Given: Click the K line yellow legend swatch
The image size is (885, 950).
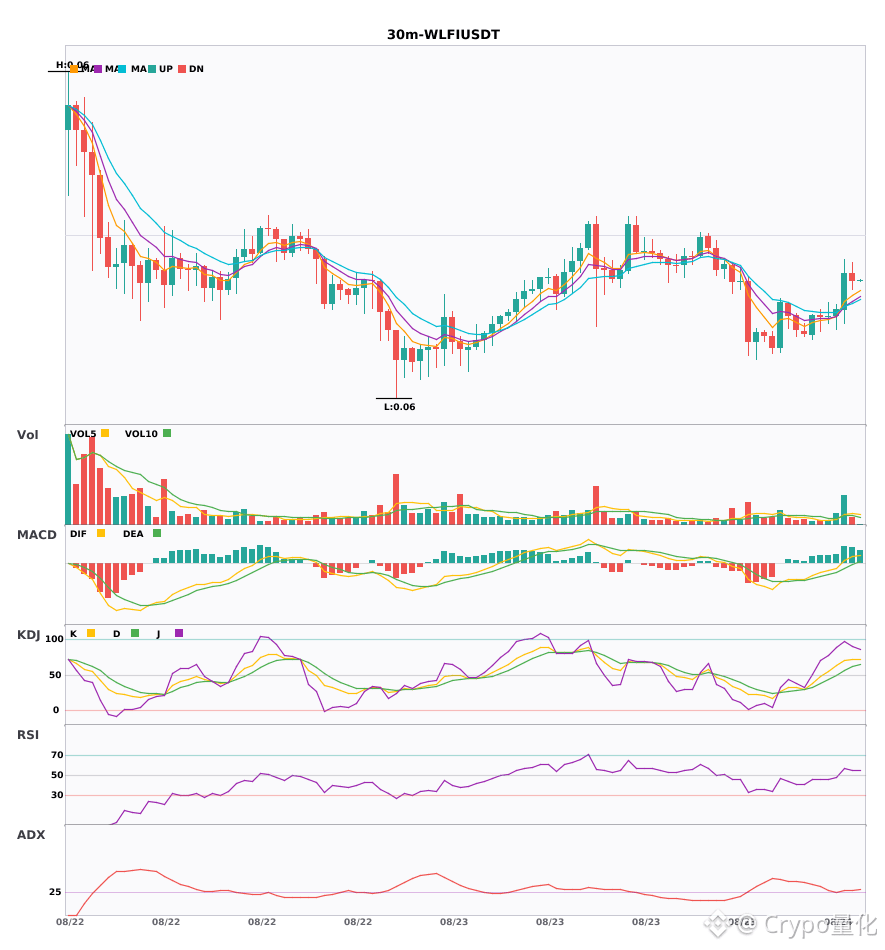Looking at the screenshot, I should coord(91,633).
